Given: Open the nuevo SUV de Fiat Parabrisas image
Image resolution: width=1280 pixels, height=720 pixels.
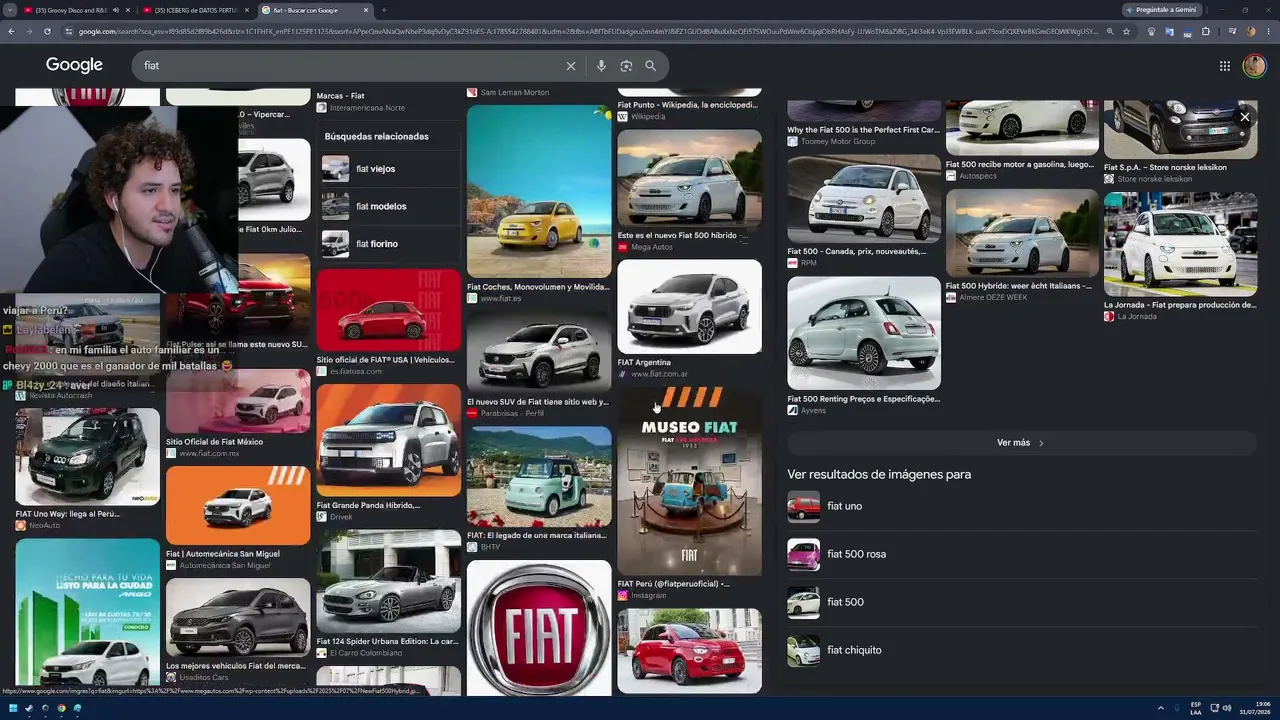Looking at the screenshot, I should 539,352.
